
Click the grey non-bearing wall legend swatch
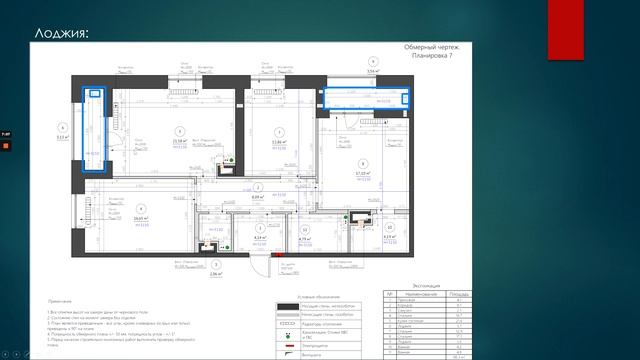(x=288, y=315)
